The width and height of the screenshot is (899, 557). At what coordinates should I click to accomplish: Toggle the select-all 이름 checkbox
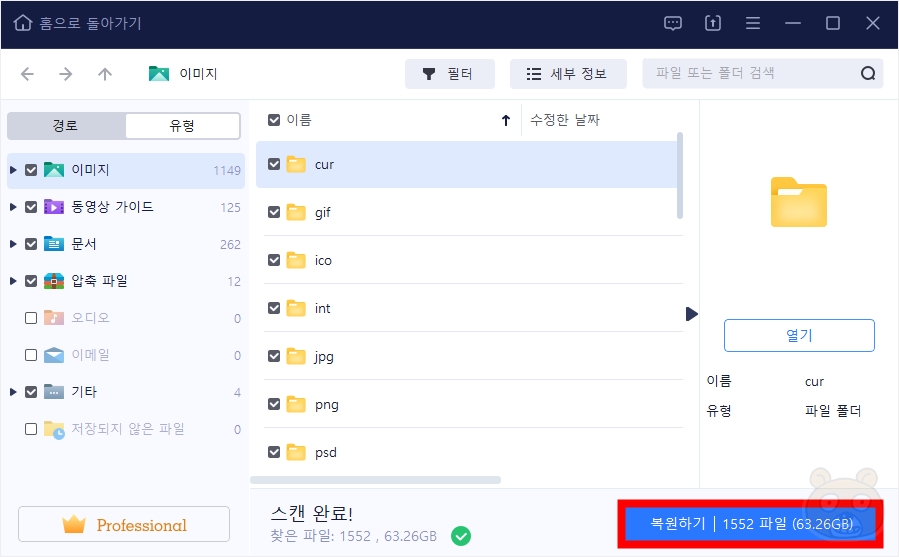coord(274,120)
